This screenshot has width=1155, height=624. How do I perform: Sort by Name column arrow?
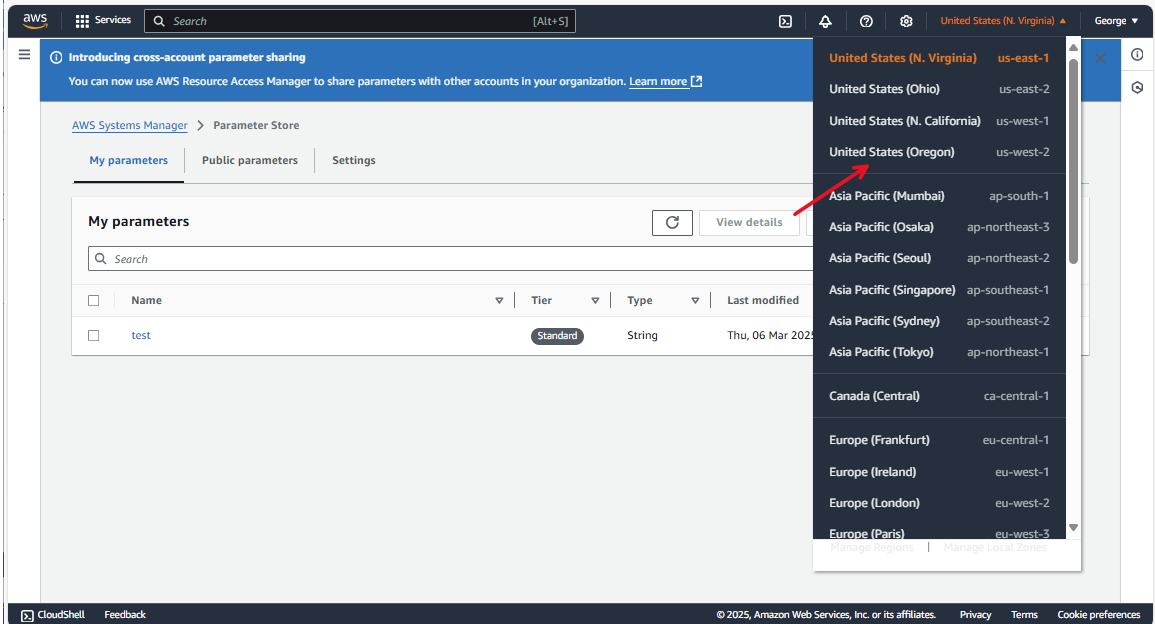[499, 301]
